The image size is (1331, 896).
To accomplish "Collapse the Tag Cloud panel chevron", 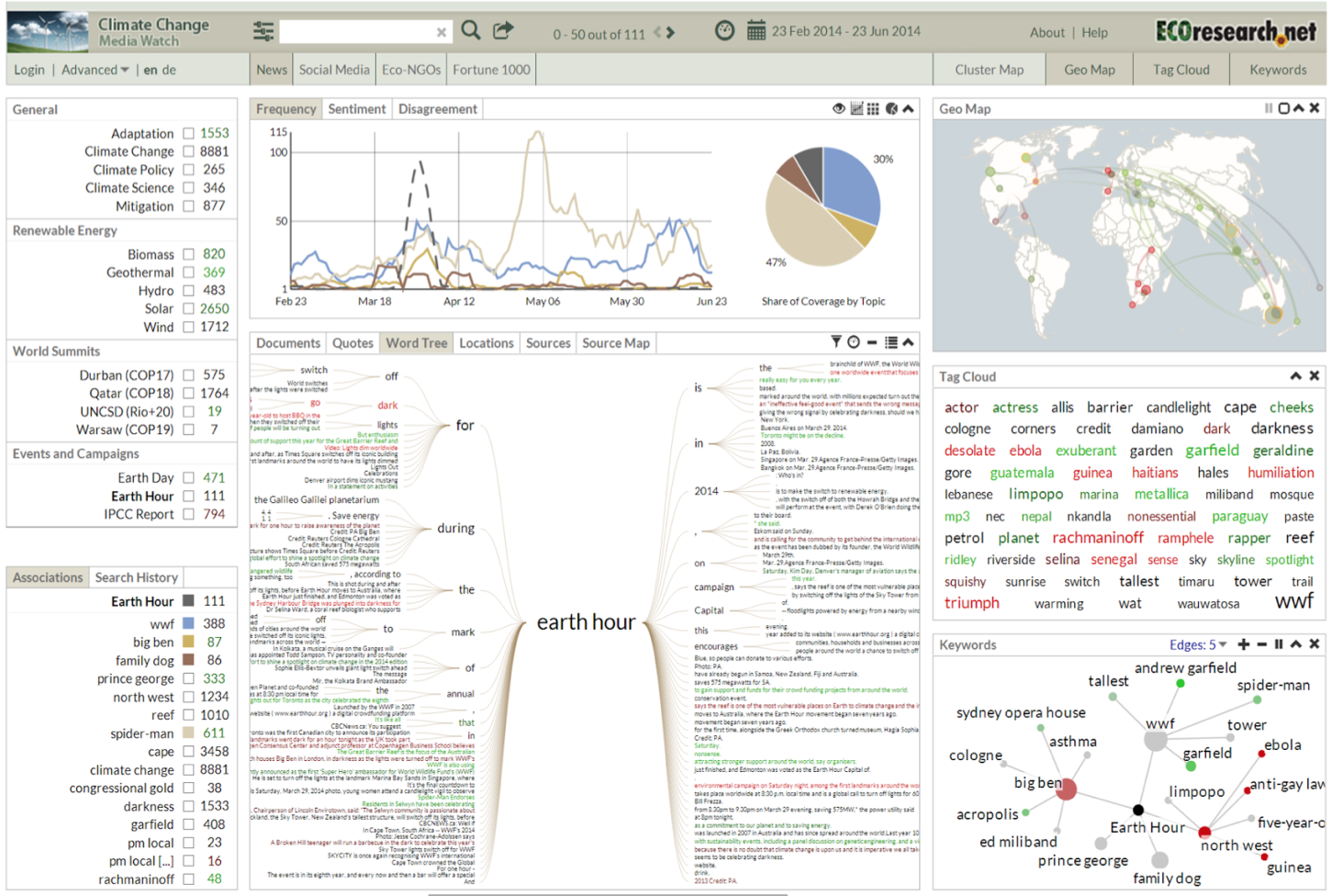I will (x=1296, y=375).
